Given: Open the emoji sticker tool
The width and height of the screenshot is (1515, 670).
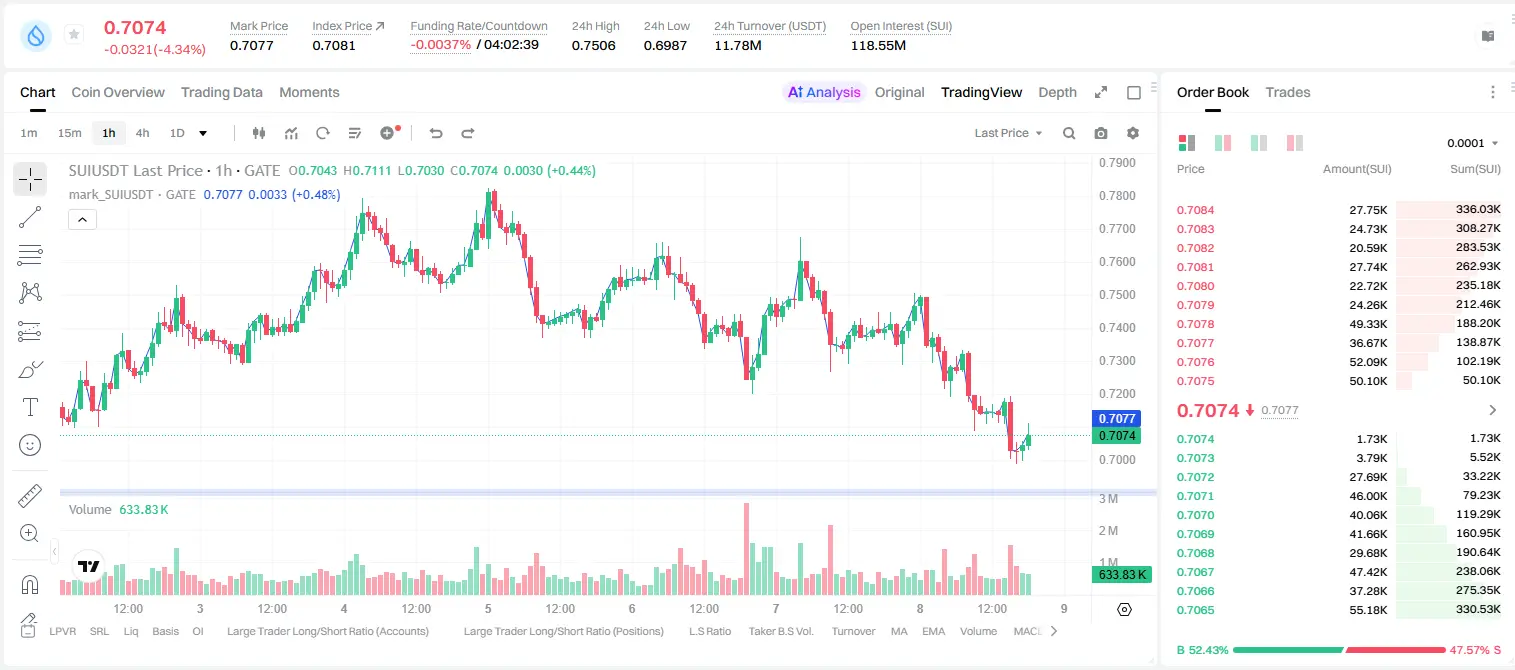Looking at the screenshot, I should 30,445.
